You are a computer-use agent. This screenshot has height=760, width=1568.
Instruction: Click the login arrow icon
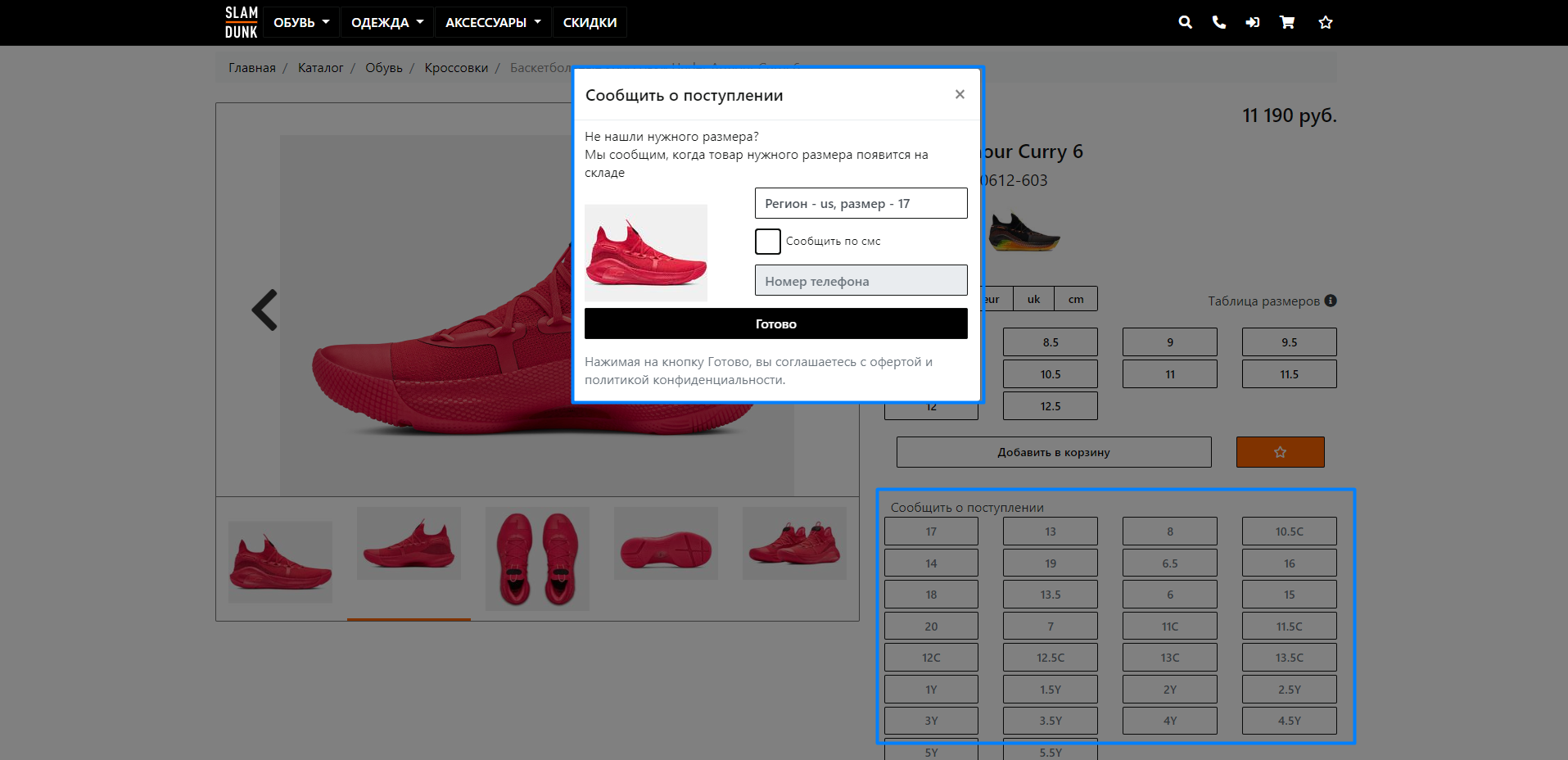pyautogui.click(x=1253, y=22)
